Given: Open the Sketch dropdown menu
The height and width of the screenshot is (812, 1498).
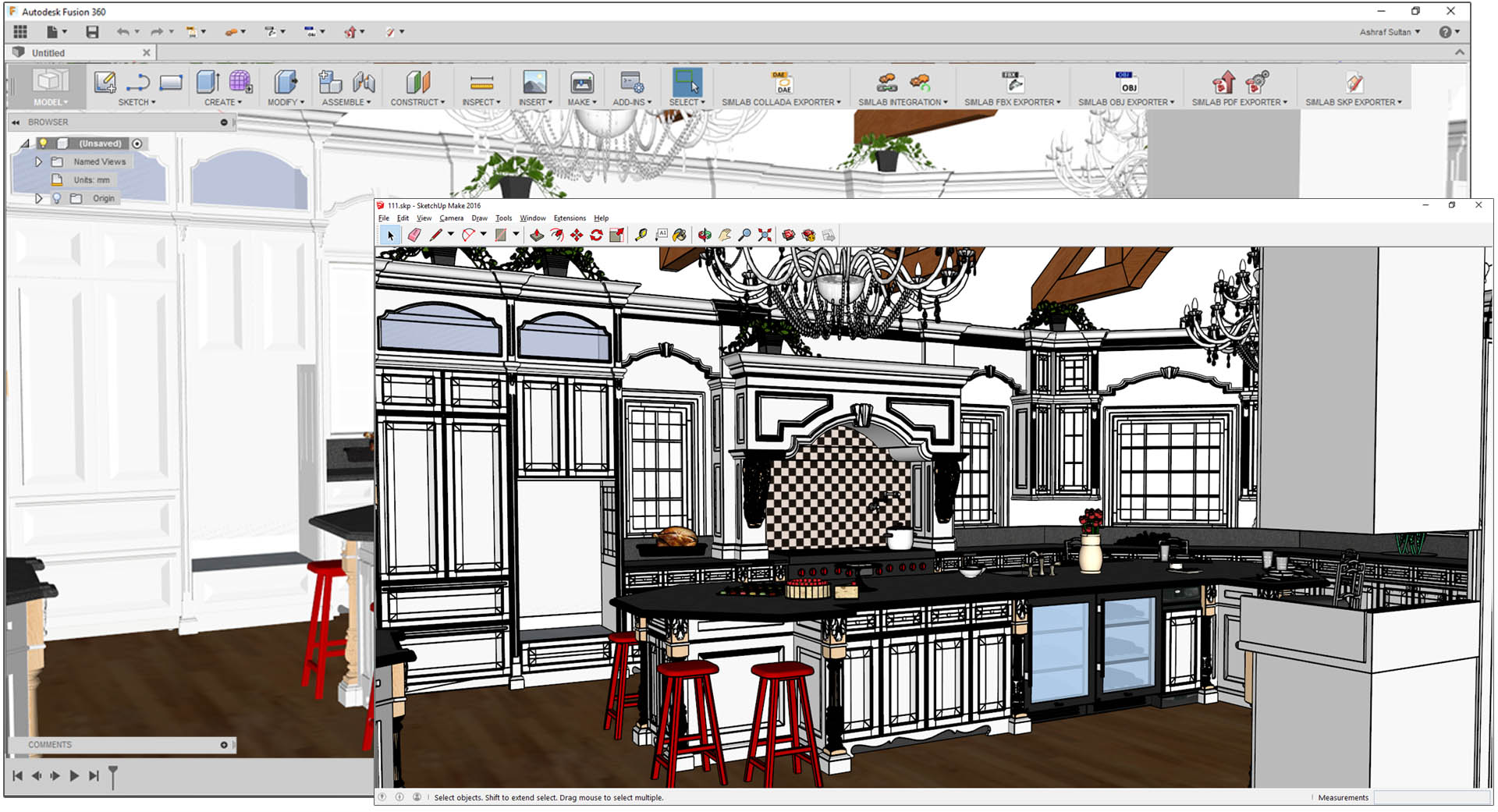Looking at the screenshot, I should pyautogui.click(x=137, y=102).
